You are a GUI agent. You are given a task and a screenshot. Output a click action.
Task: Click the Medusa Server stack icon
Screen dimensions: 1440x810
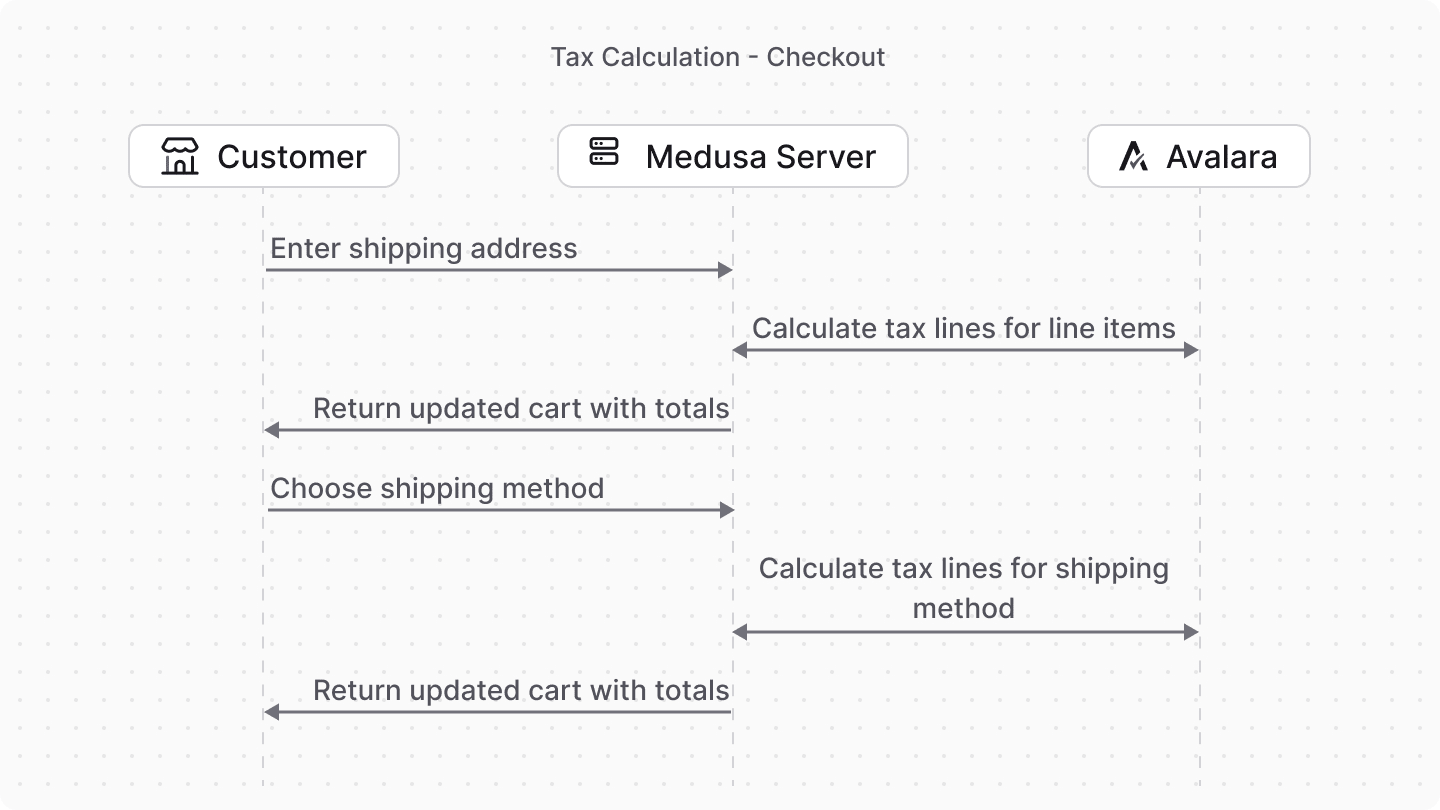click(x=604, y=152)
